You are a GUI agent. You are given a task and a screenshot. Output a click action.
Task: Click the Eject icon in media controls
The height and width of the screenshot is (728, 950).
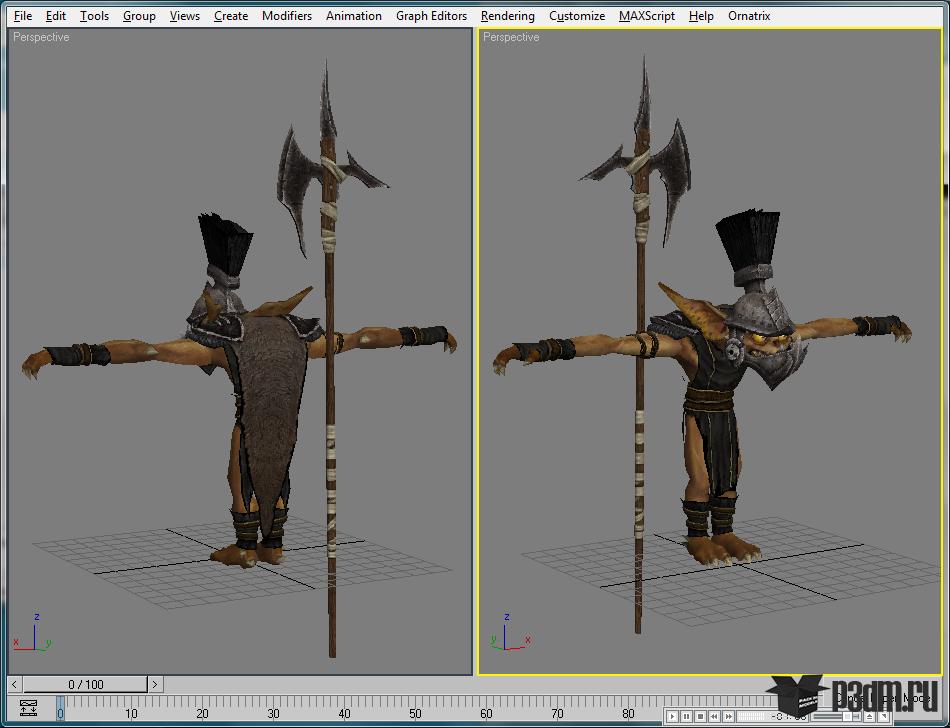point(869,716)
